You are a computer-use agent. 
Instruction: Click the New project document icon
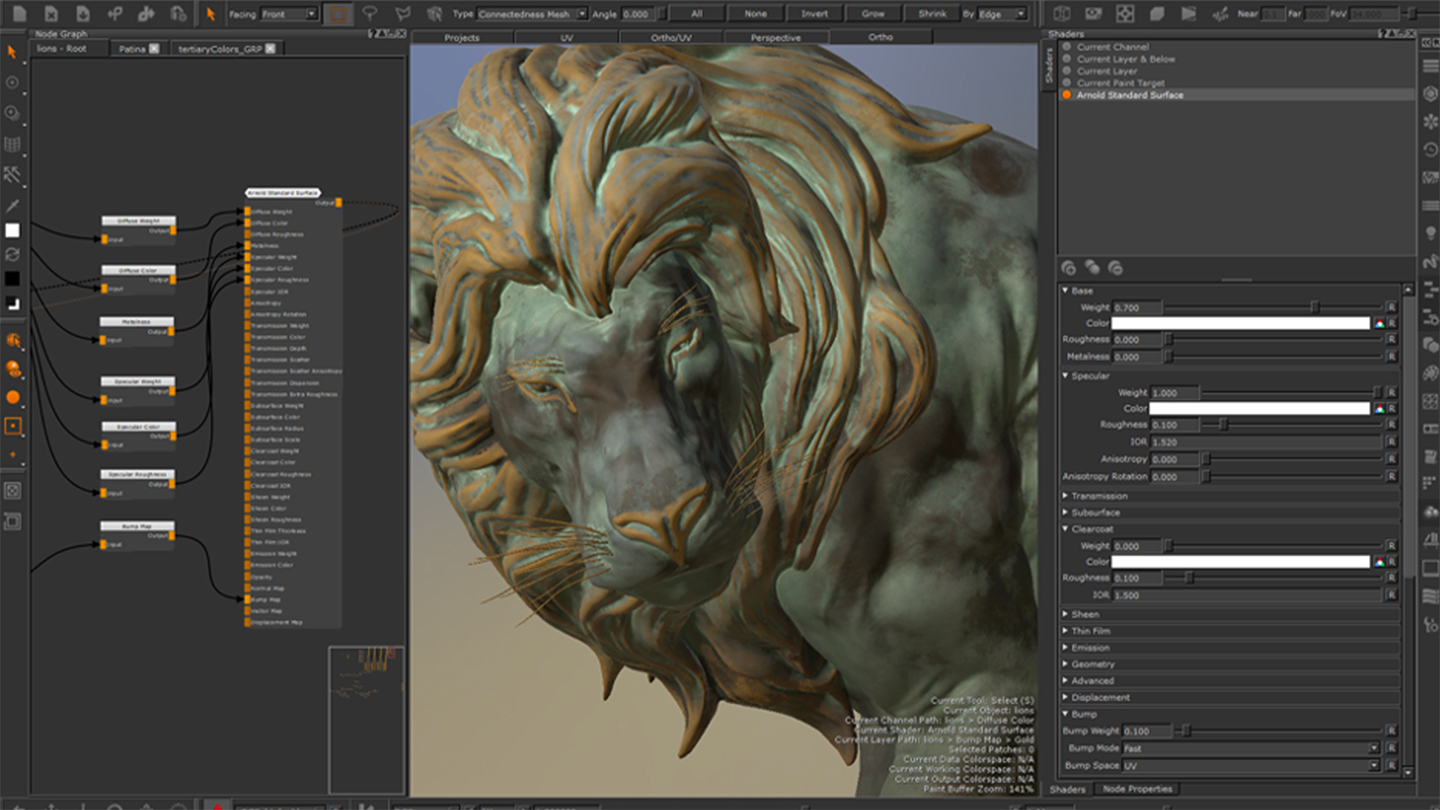[x=19, y=14]
